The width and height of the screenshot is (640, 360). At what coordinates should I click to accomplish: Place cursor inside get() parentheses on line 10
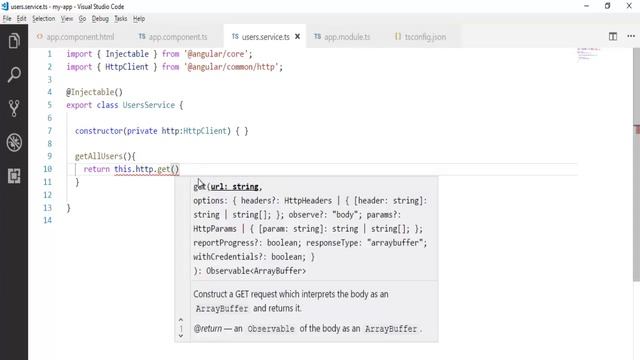coord(175,169)
